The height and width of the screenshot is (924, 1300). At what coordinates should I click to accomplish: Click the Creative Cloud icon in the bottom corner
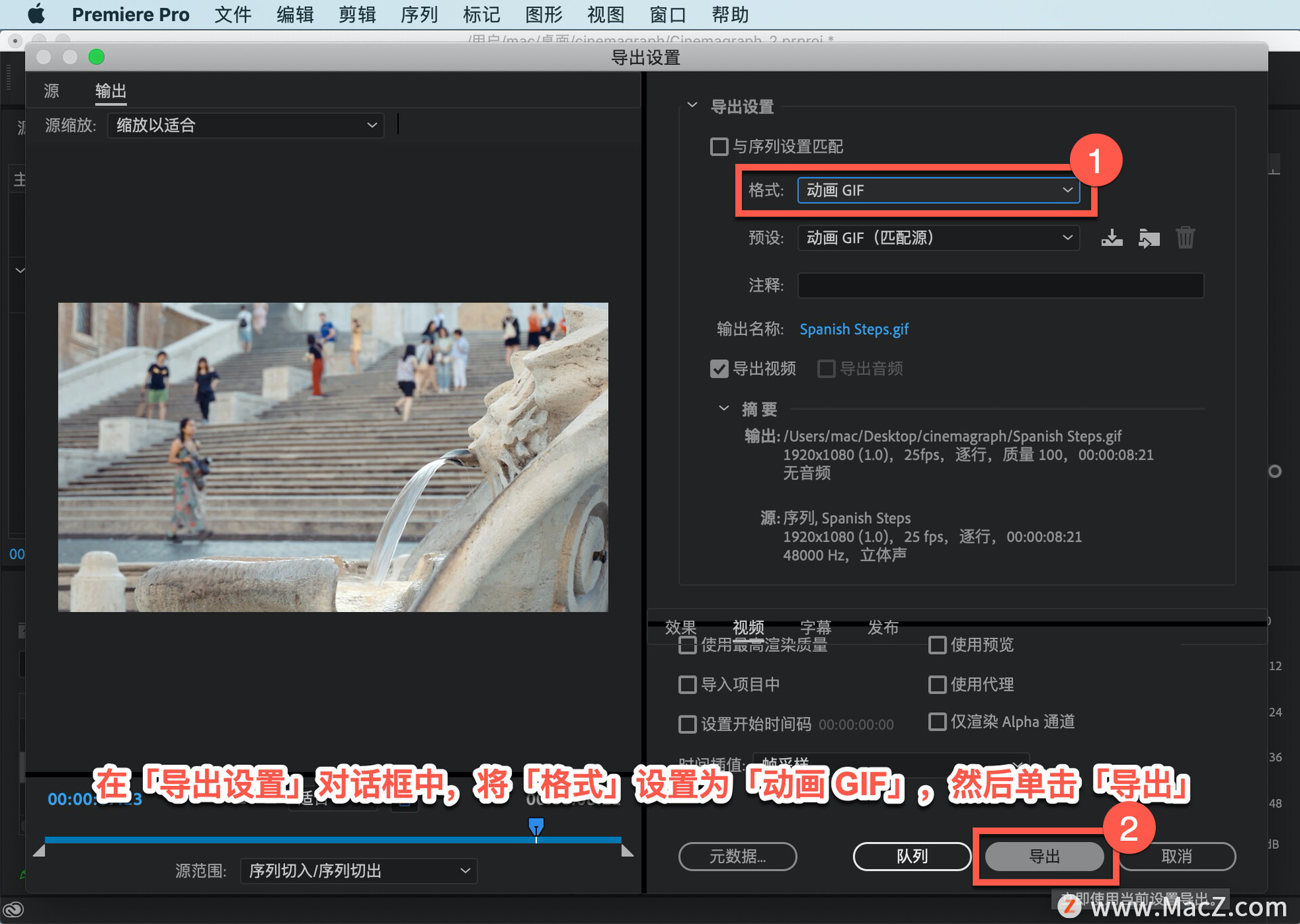click(x=14, y=909)
